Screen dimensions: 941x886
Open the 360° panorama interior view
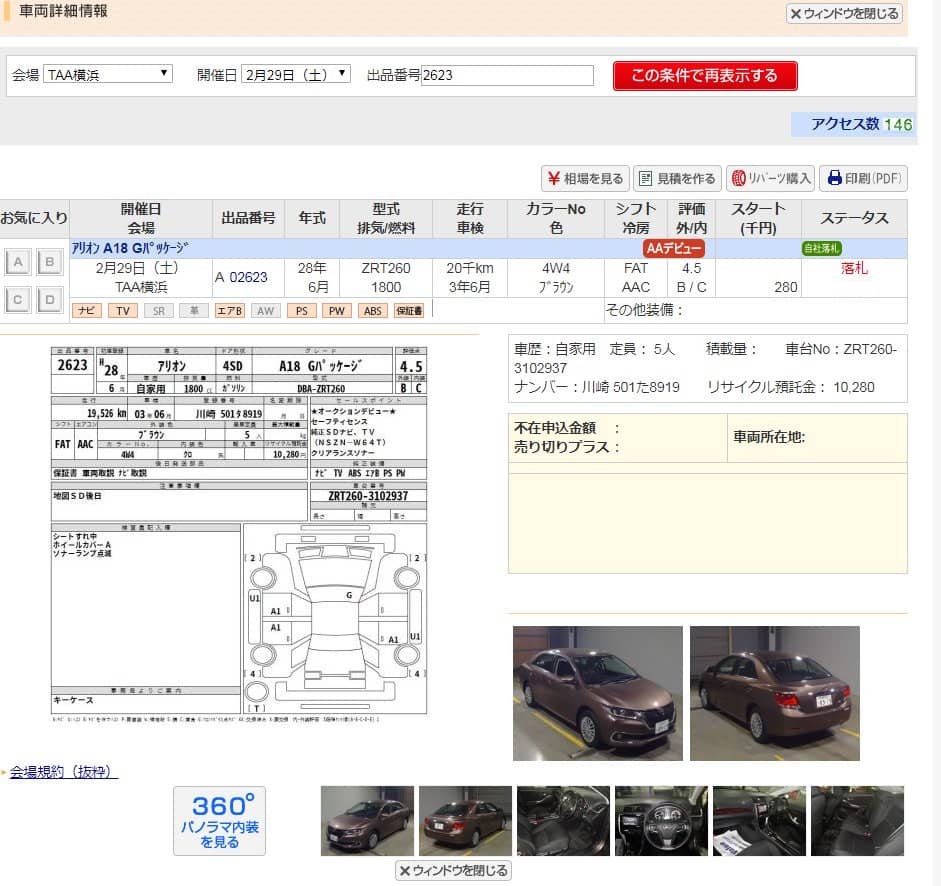[x=219, y=820]
